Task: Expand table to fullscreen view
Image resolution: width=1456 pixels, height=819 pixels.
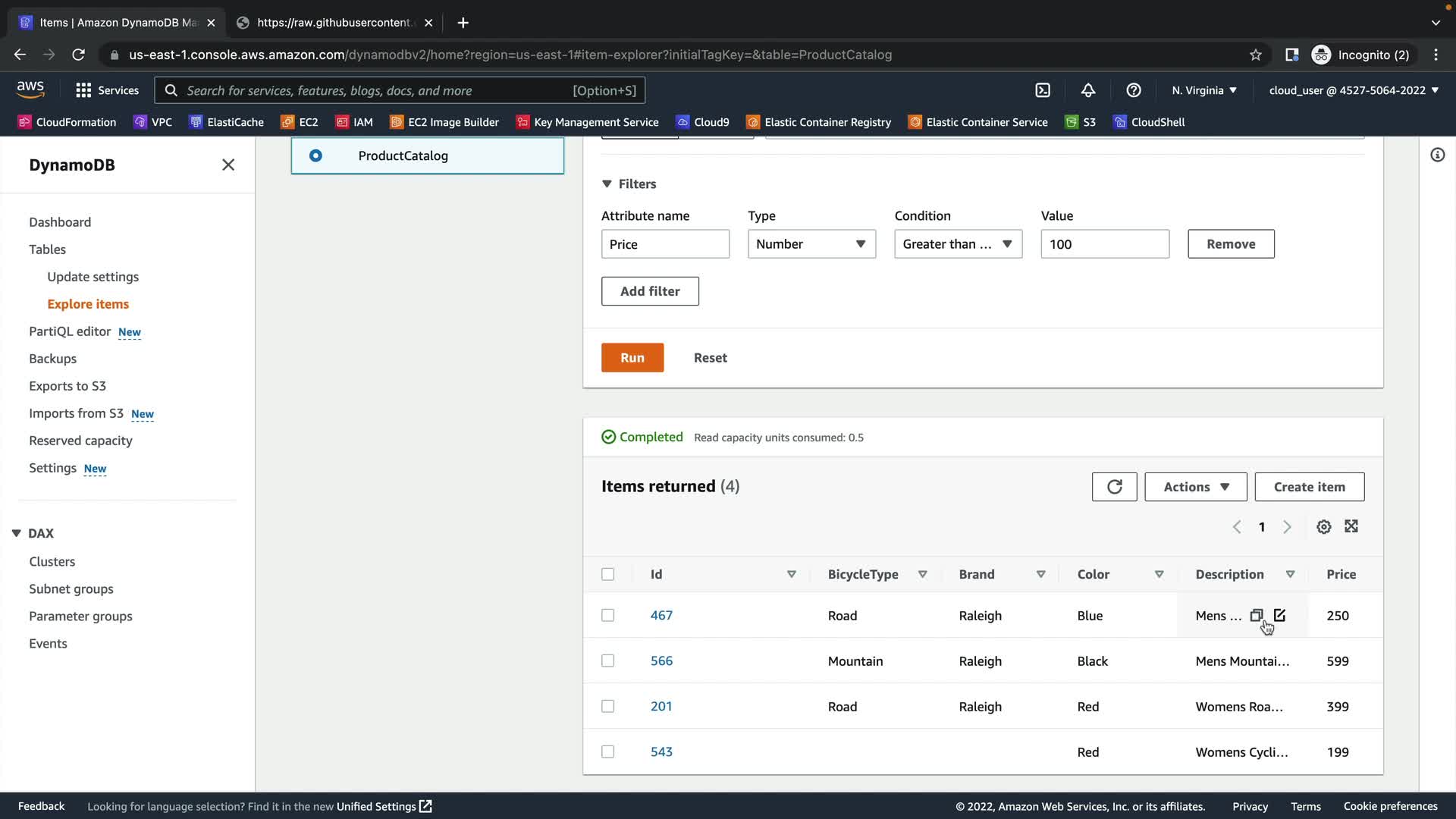Action: click(1351, 526)
